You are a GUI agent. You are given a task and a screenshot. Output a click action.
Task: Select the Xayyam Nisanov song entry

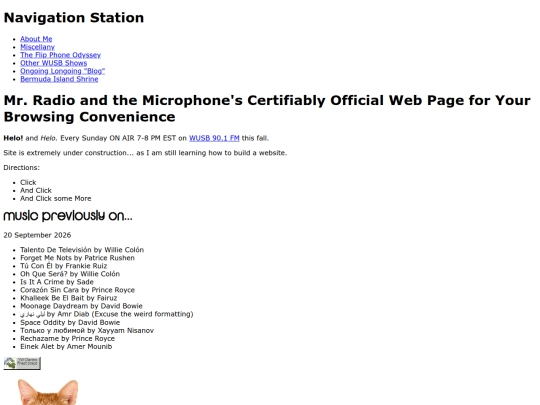(x=87, y=330)
